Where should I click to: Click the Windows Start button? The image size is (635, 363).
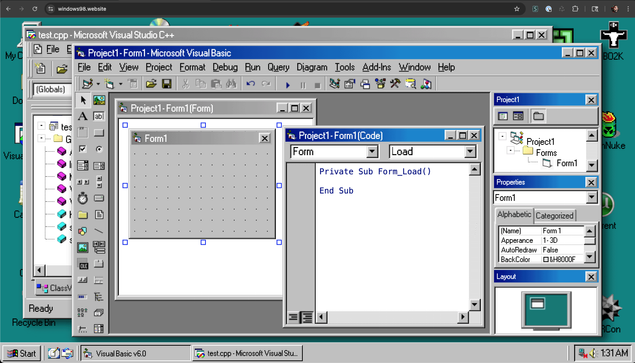click(22, 353)
